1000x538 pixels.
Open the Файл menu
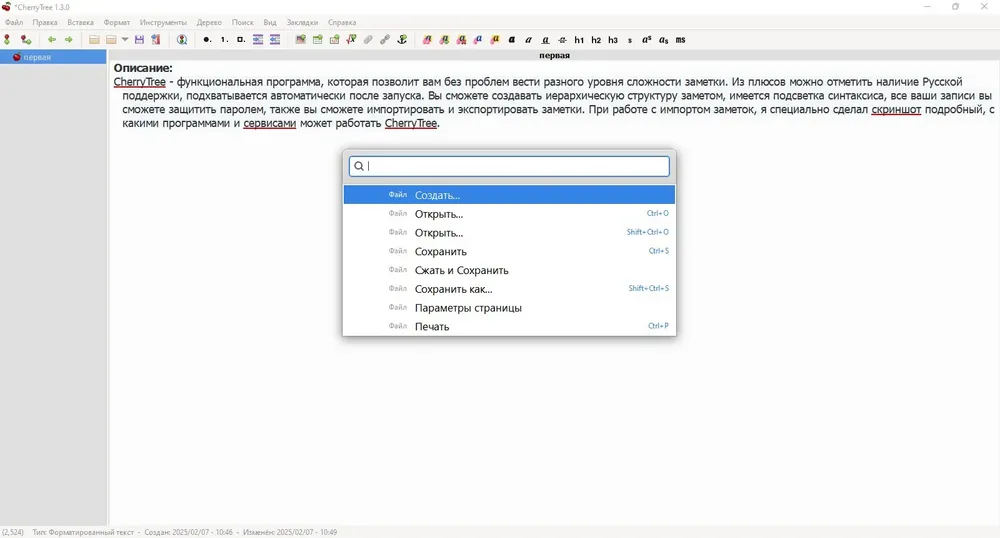pyautogui.click(x=14, y=22)
